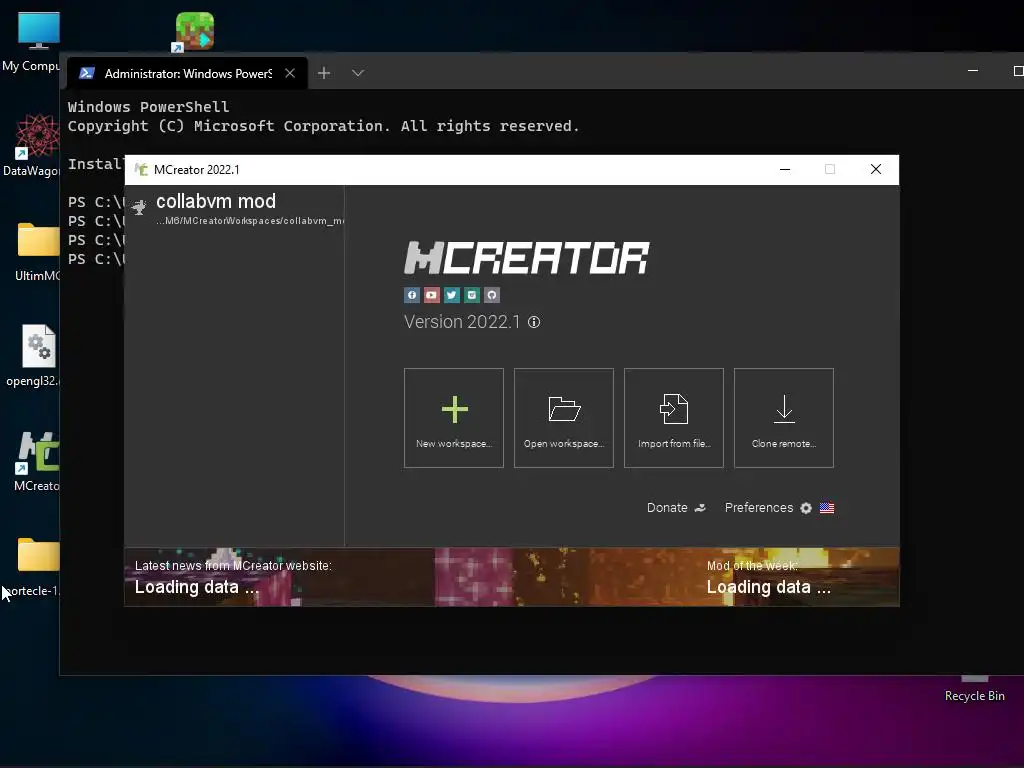This screenshot has width=1024, height=768.
Task: Select the My Computer desktop icon
Action: point(31,42)
